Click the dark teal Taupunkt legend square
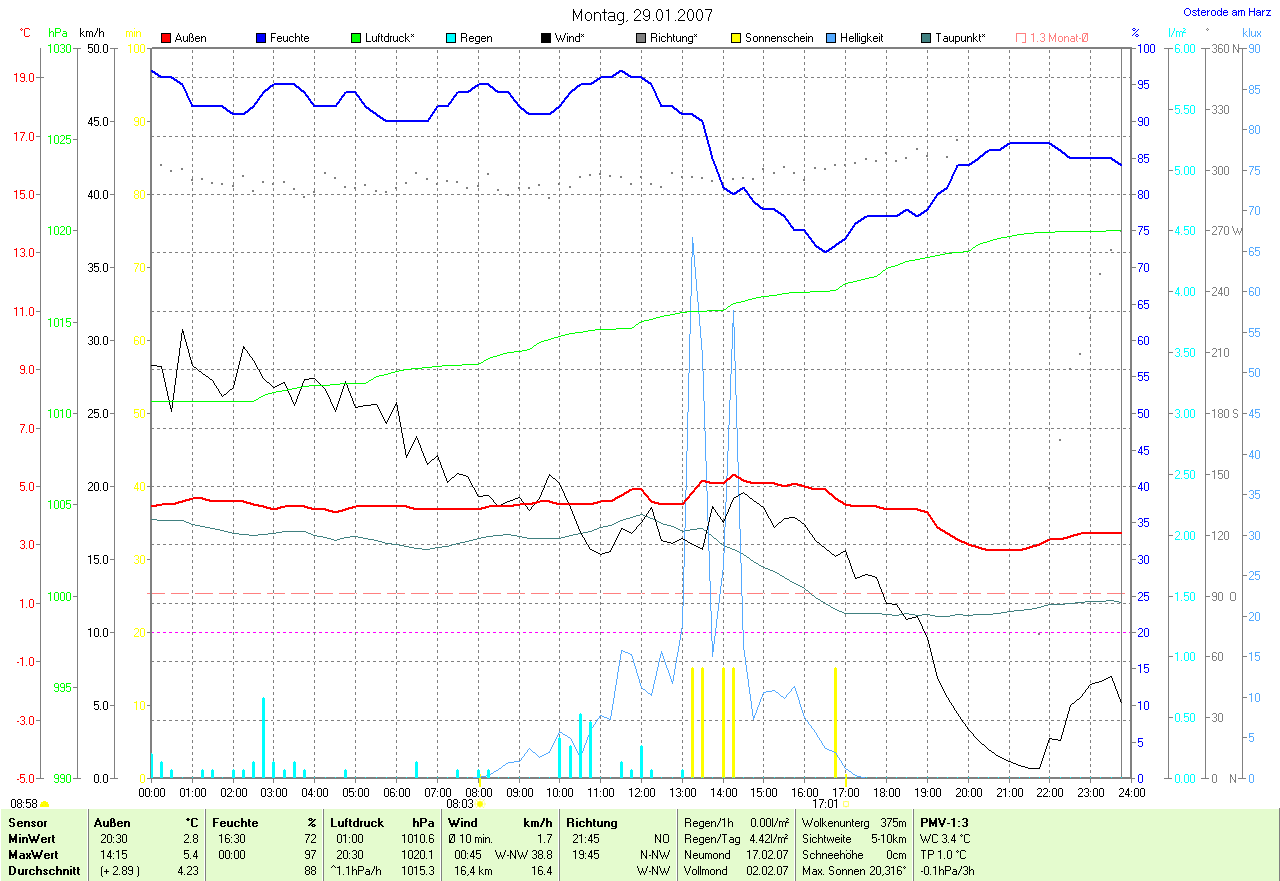 [x=926, y=38]
